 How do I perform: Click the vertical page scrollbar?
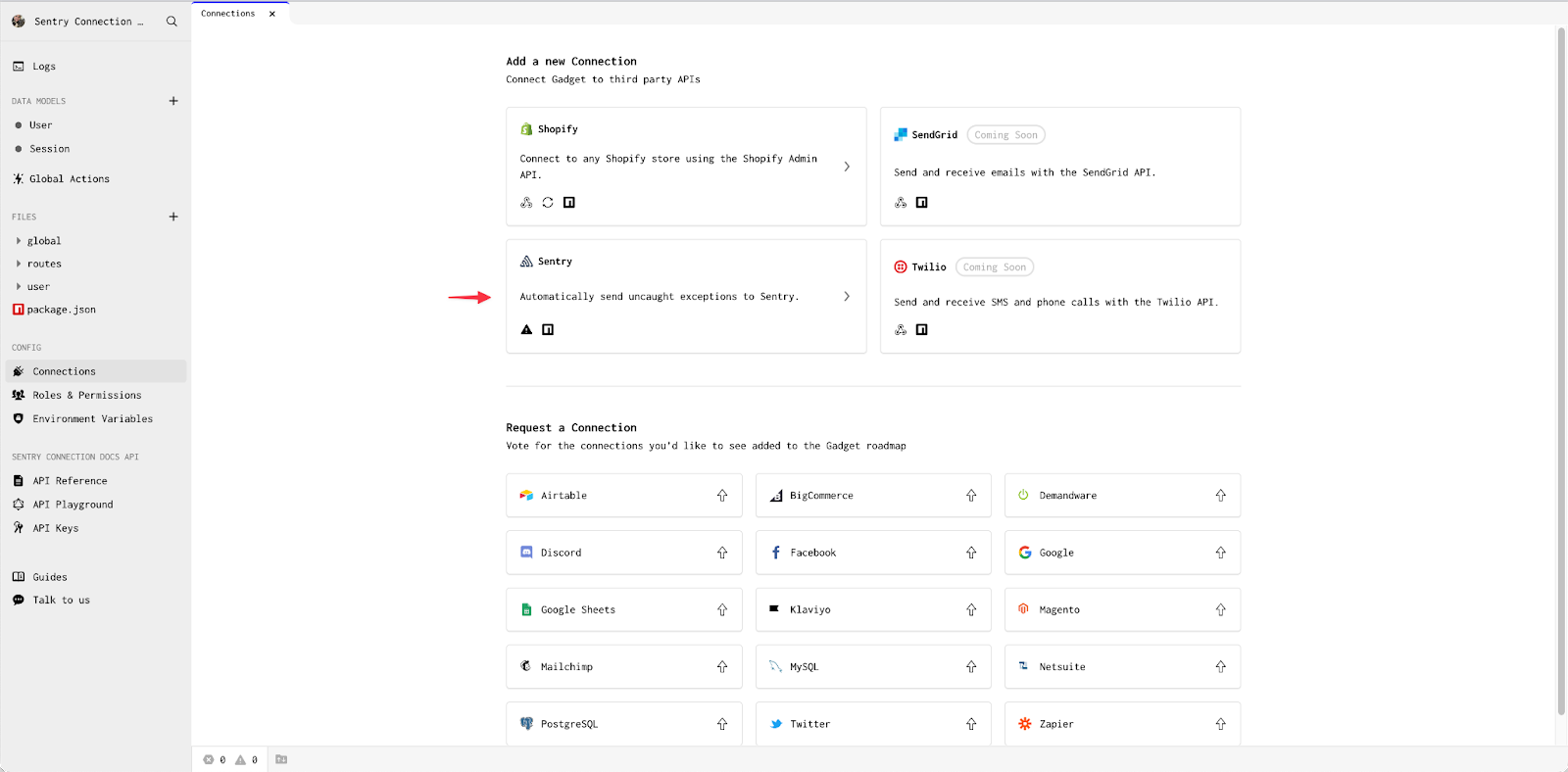tap(1561, 372)
